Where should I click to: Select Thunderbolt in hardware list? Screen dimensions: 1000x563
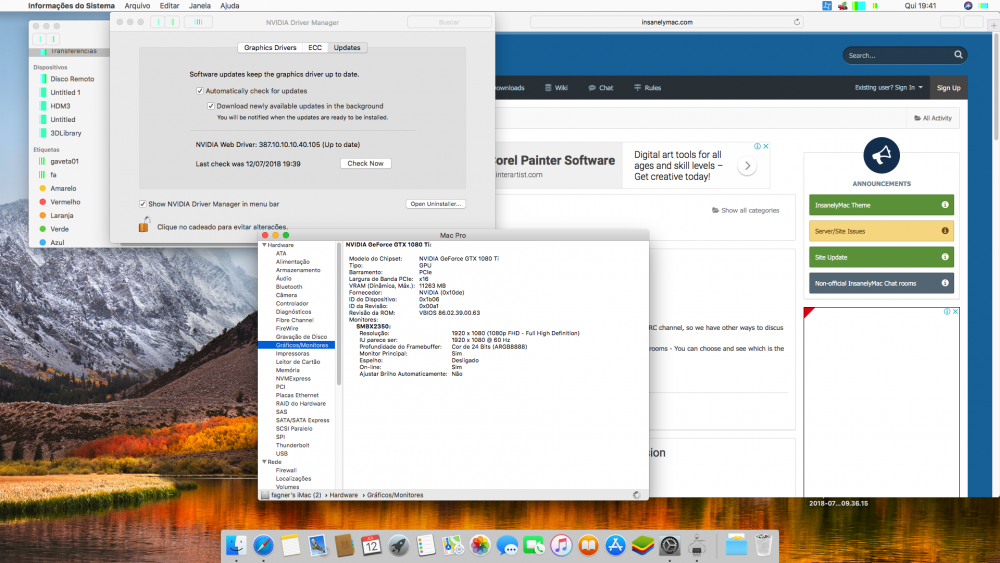pyautogui.click(x=292, y=445)
